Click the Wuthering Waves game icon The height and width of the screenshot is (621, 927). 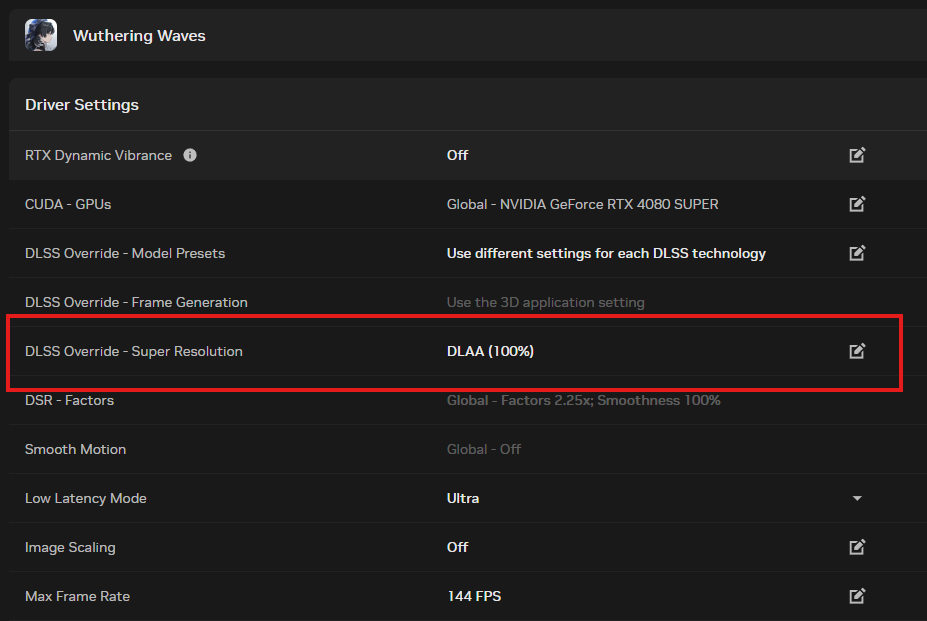point(41,35)
